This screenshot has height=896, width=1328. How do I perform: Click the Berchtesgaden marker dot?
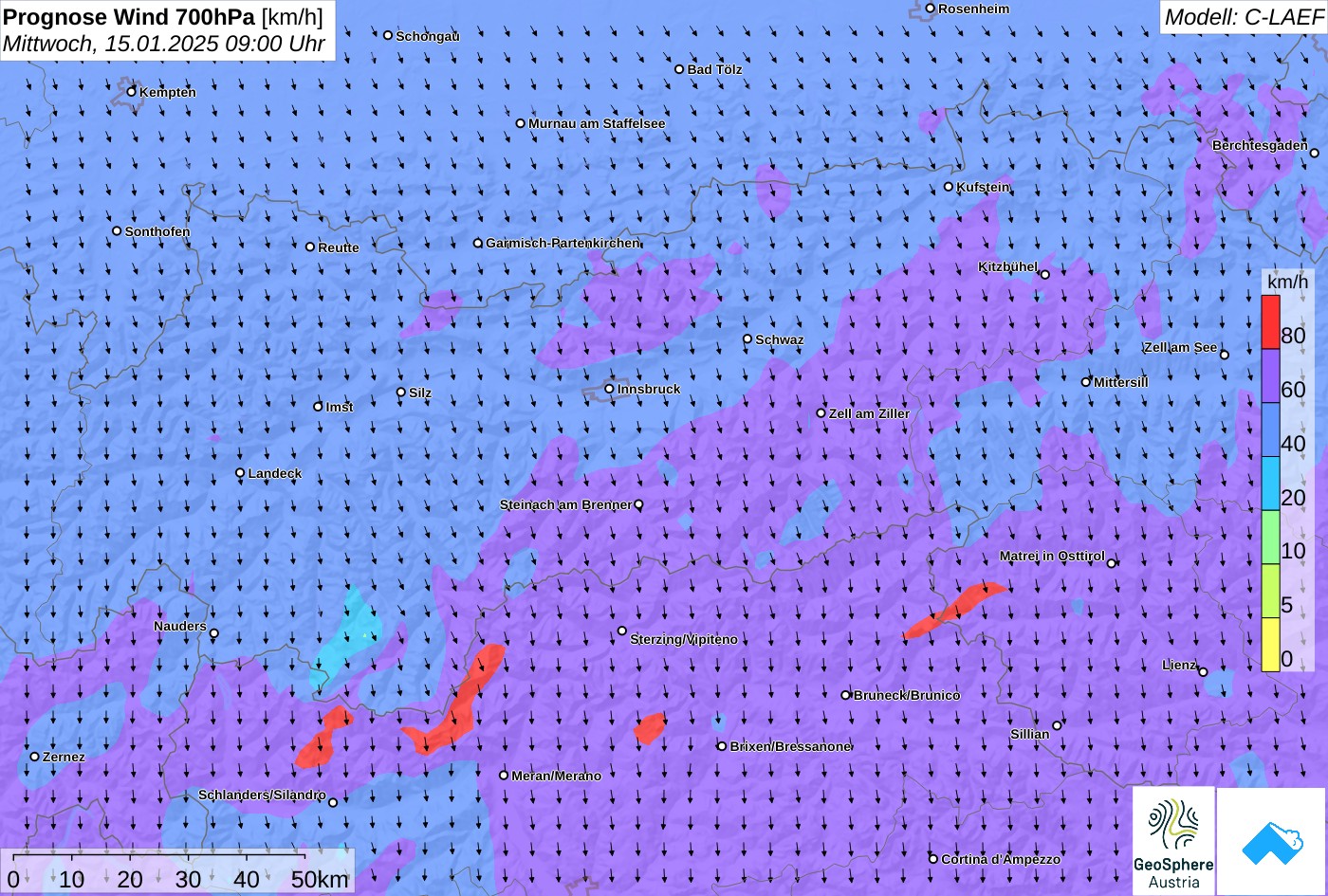(x=1315, y=153)
